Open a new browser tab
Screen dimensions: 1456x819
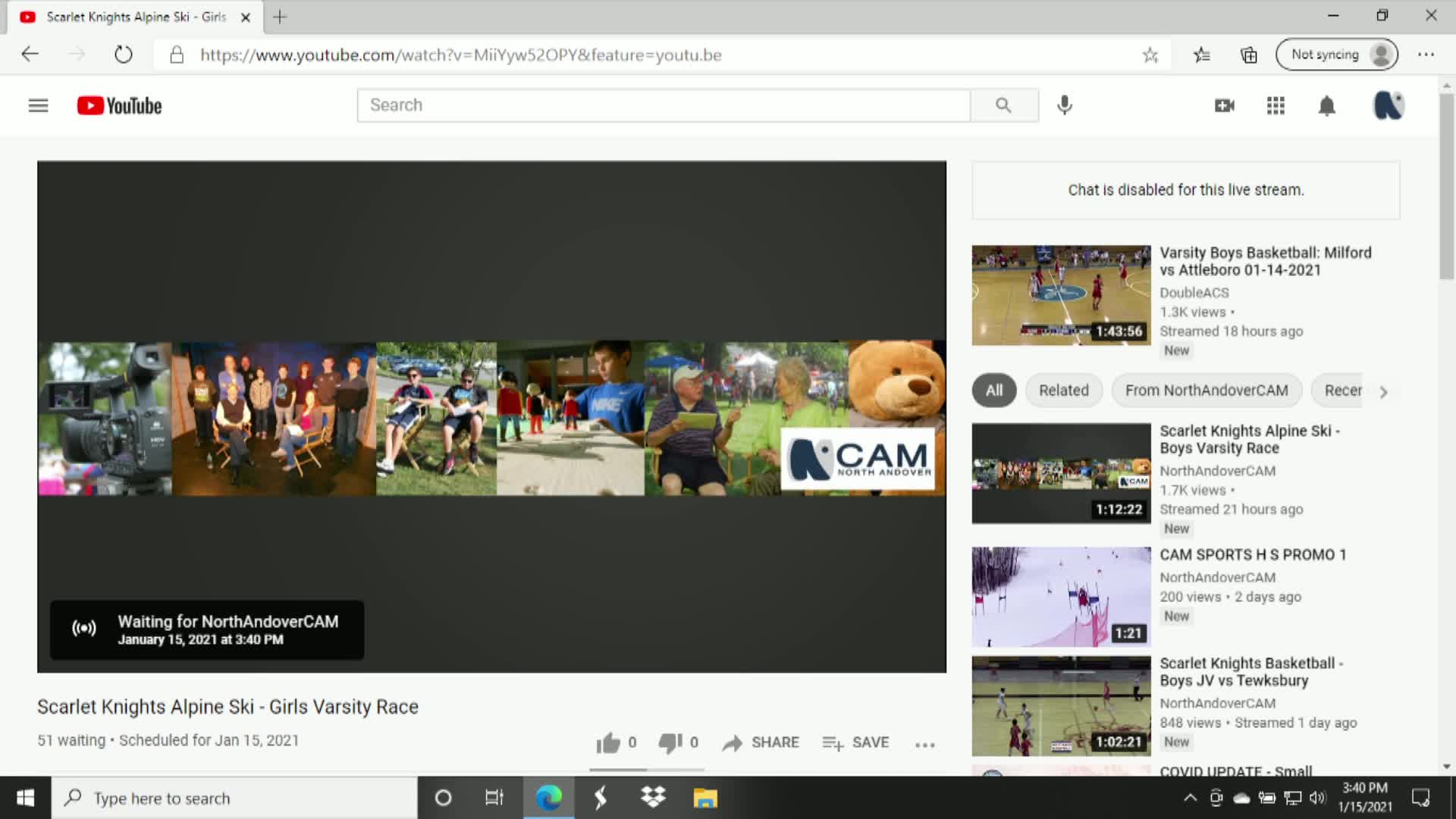pos(280,17)
